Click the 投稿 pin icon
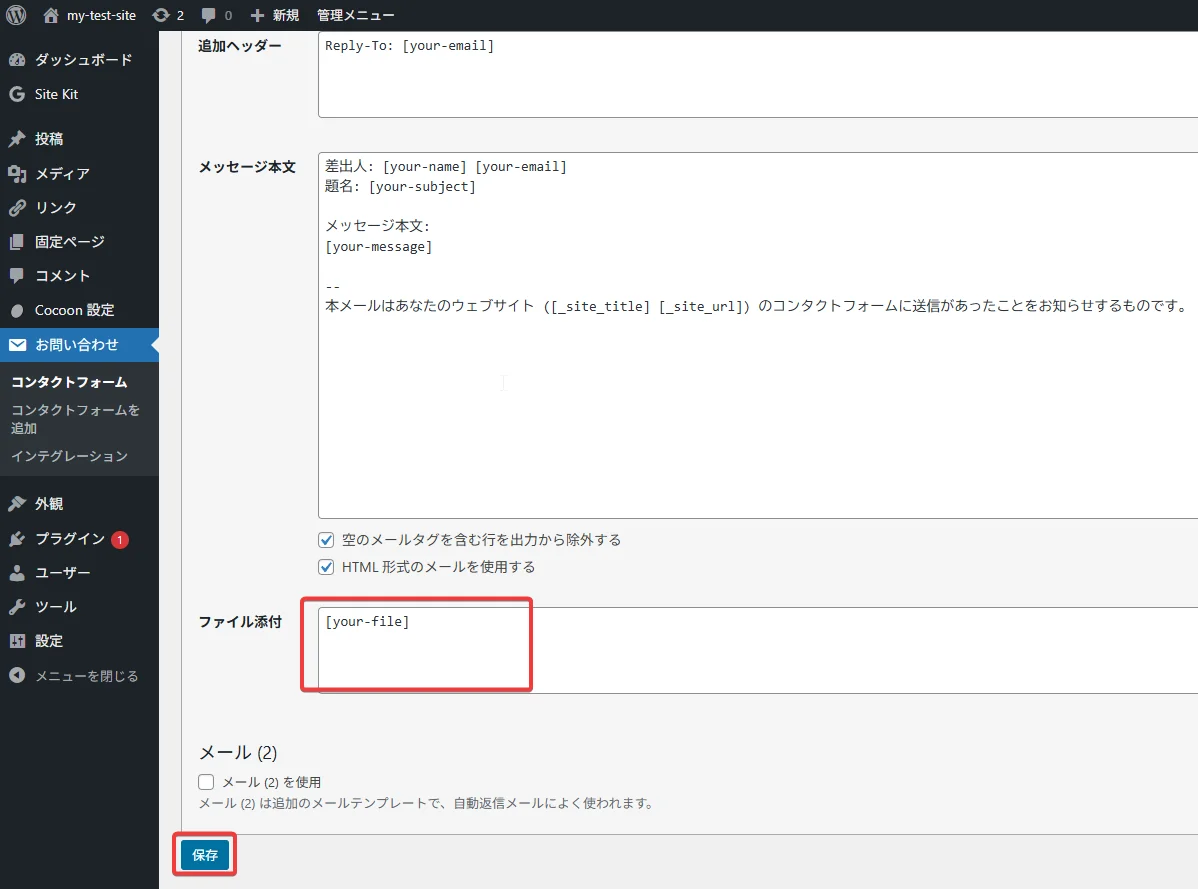 [17, 139]
